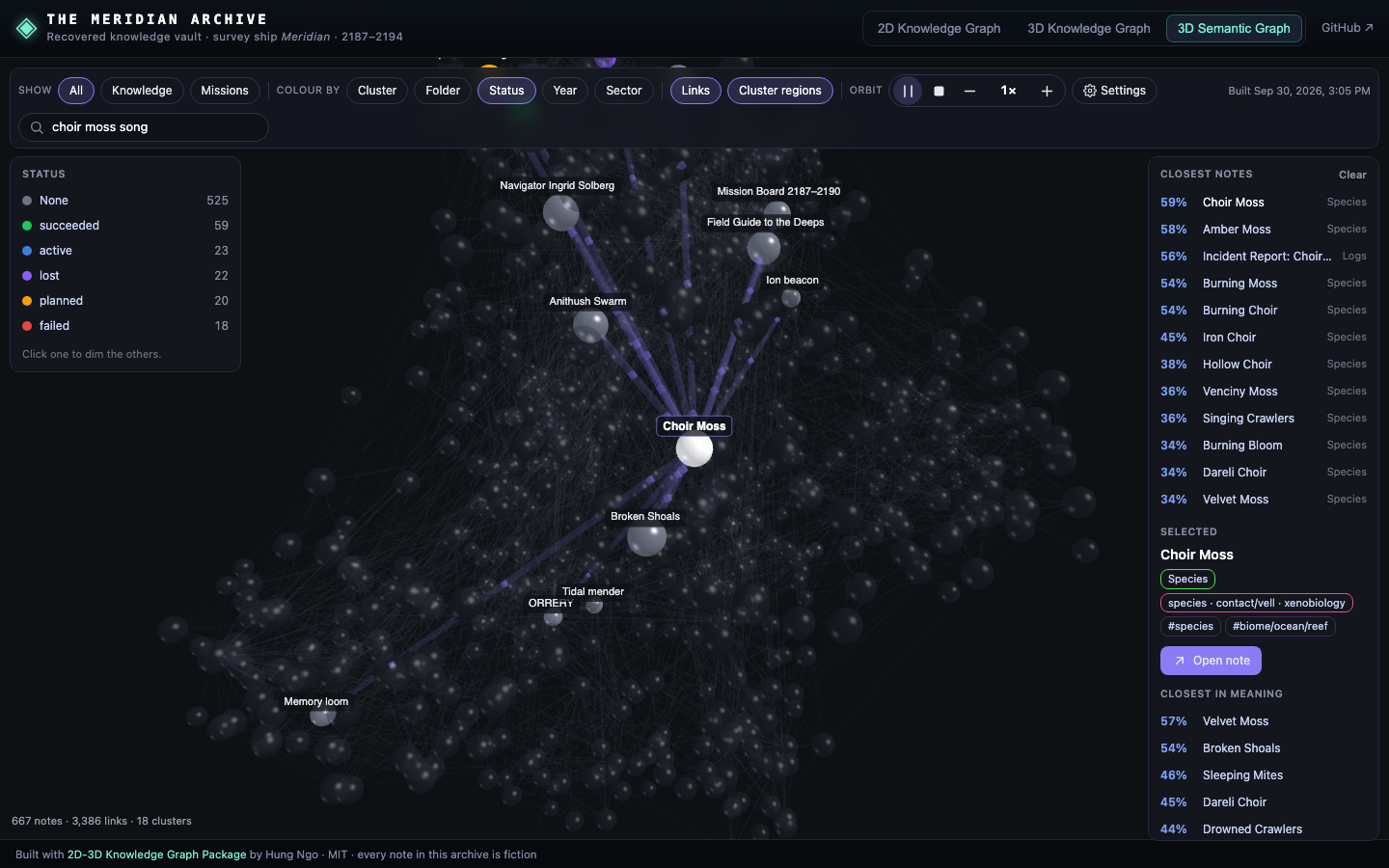
Task: Select Incident Report: Choir… log result
Action: [1264, 257]
